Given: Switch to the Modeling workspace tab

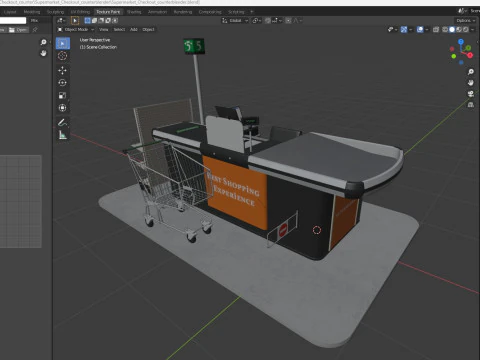Looking at the screenshot, I should (32, 12).
